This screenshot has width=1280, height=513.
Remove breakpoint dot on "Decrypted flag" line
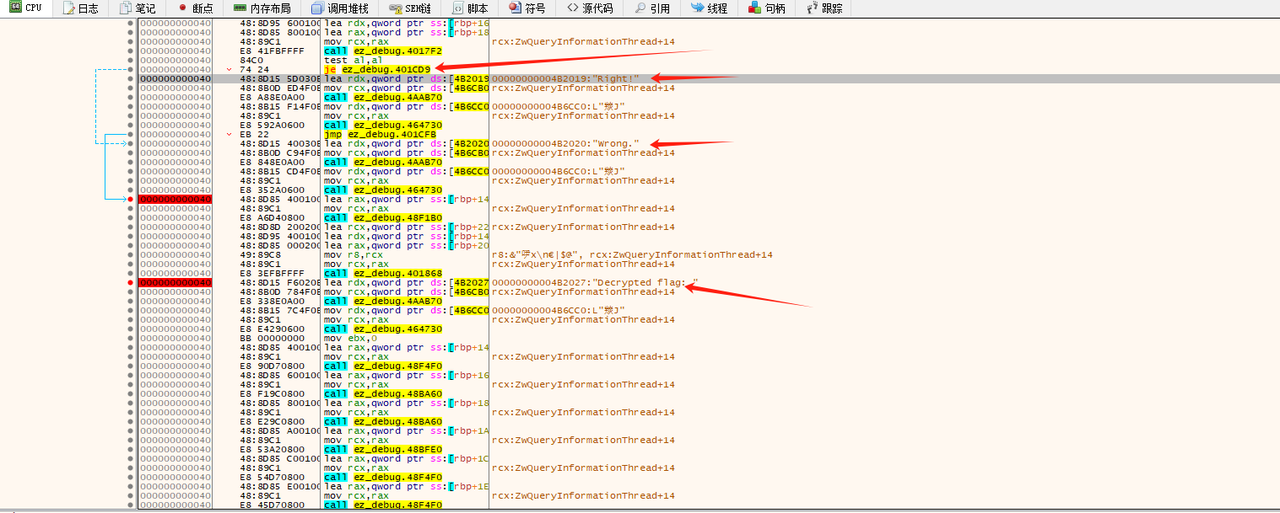[x=131, y=283]
